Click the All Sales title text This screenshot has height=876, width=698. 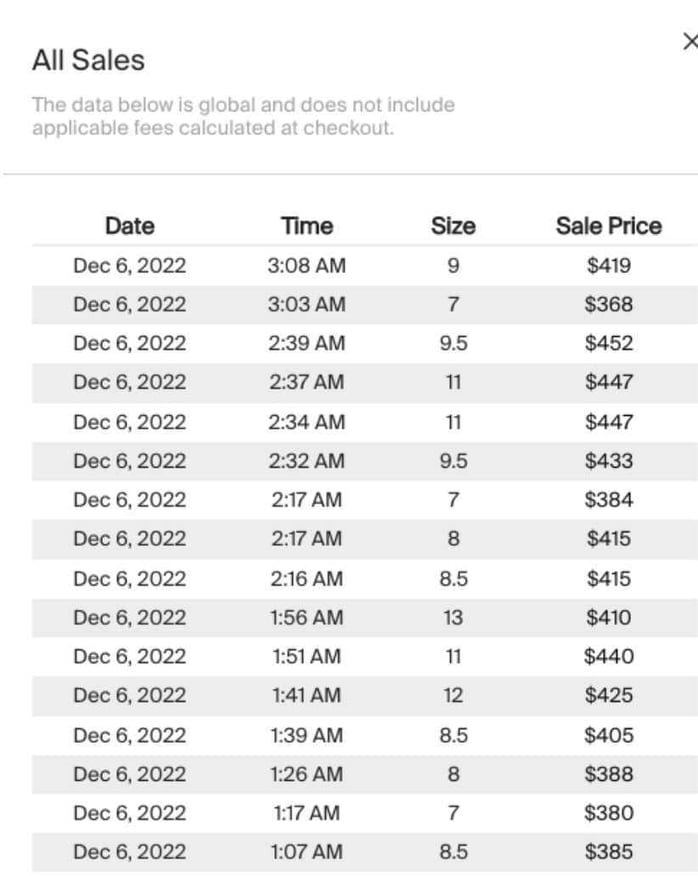tap(88, 59)
